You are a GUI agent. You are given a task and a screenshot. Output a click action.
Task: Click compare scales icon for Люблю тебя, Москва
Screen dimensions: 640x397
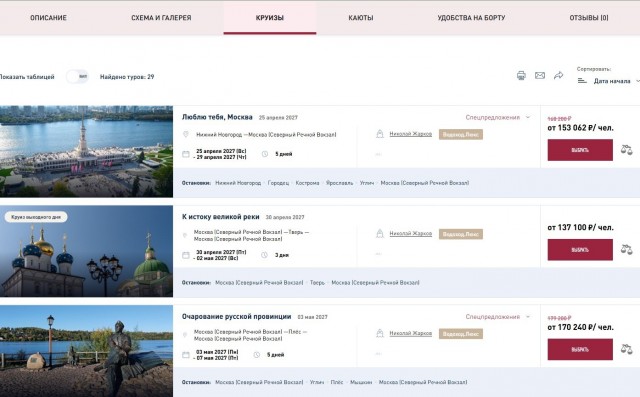627,150
